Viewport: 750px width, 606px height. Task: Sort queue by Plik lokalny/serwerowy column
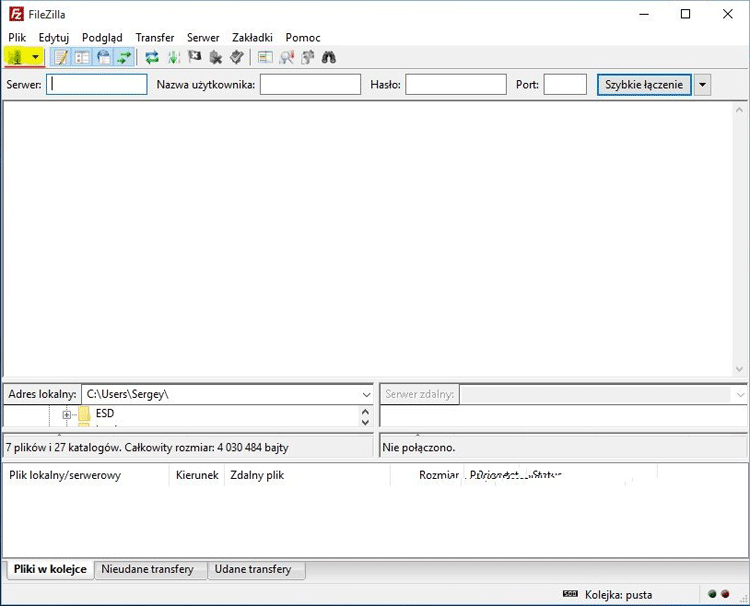(x=86, y=475)
